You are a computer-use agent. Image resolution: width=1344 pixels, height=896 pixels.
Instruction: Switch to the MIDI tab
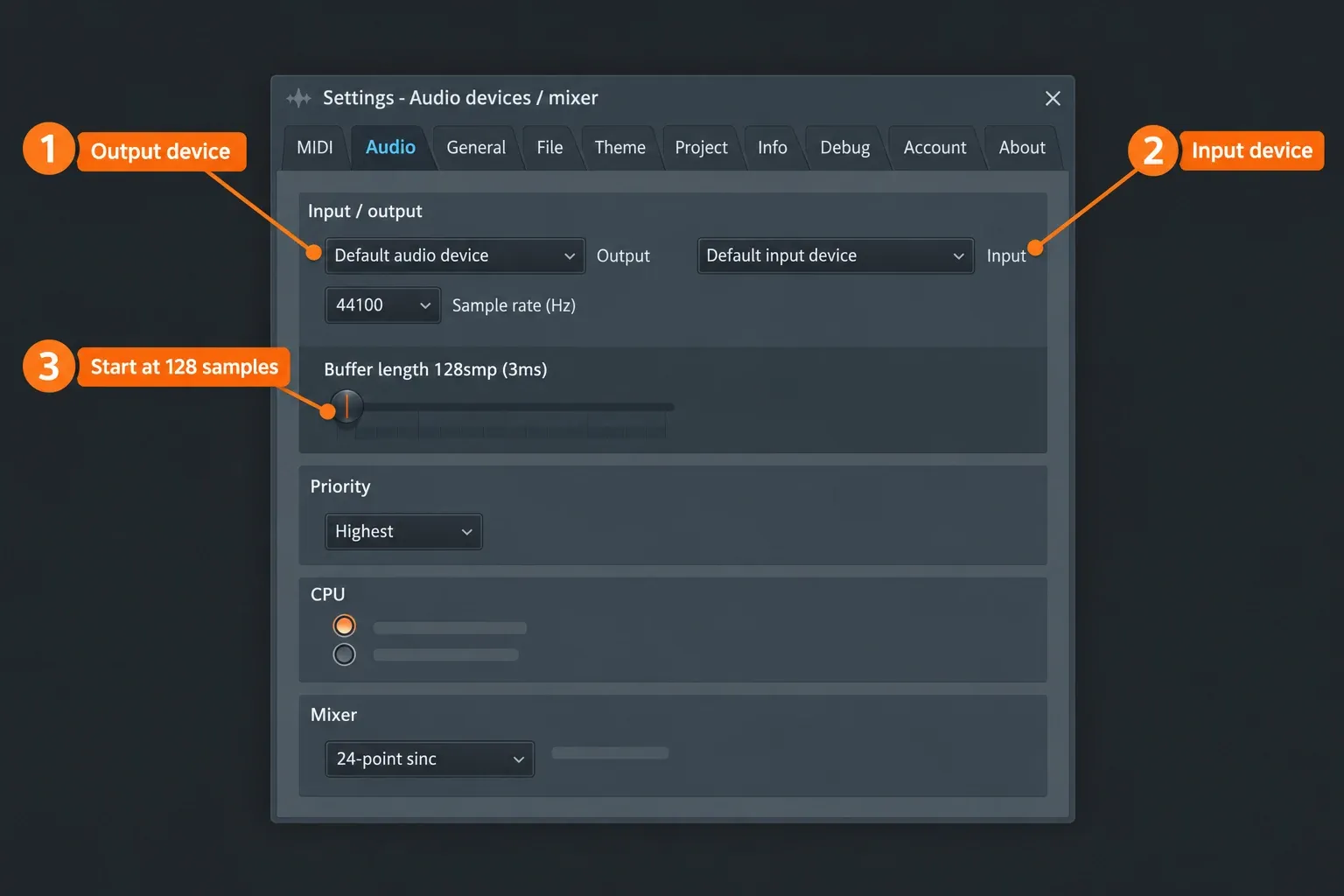pyautogui.click(x=315, y=148)
